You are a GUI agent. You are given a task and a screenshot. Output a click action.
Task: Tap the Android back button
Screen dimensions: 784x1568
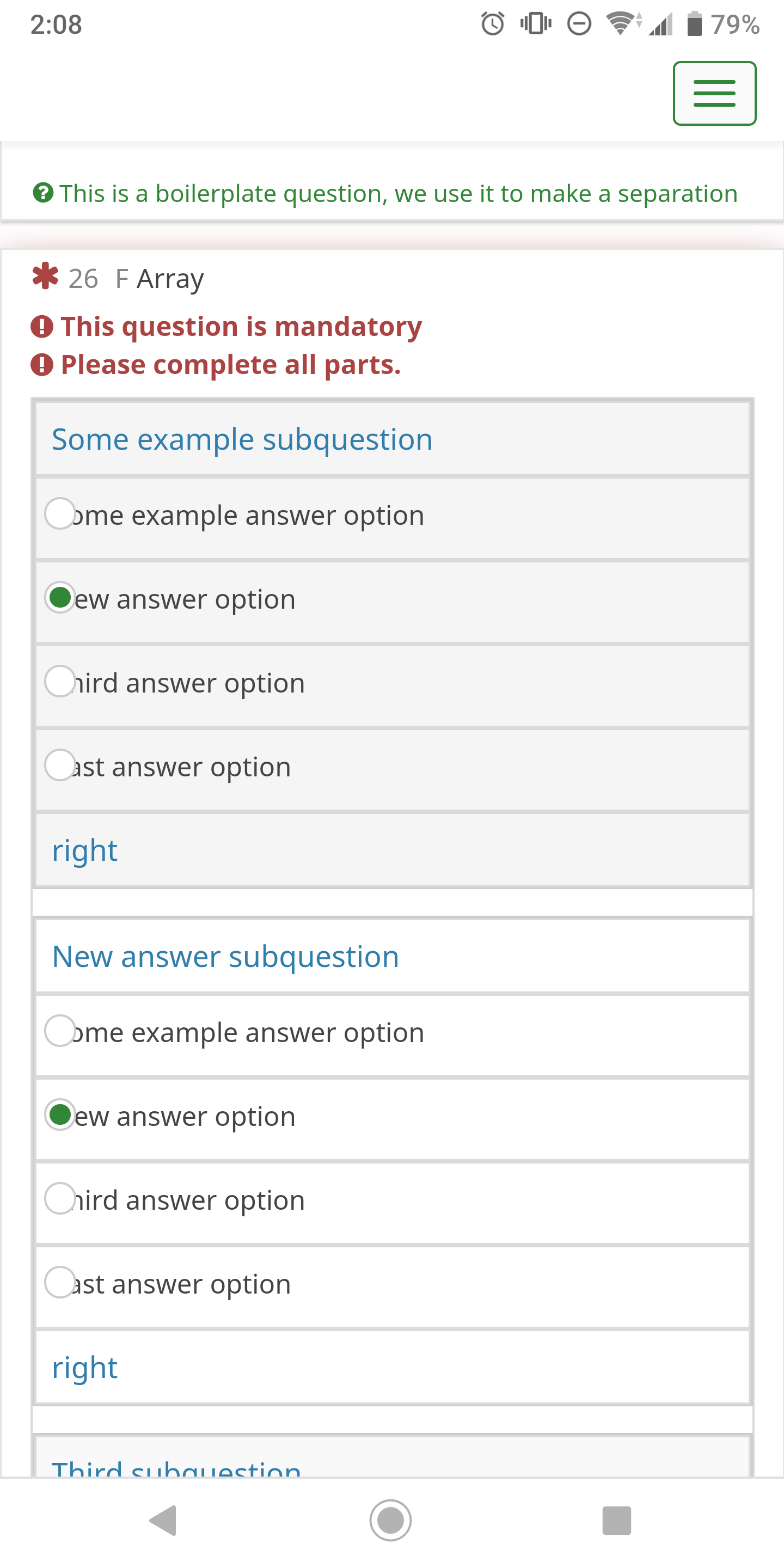click(163, 1521)
